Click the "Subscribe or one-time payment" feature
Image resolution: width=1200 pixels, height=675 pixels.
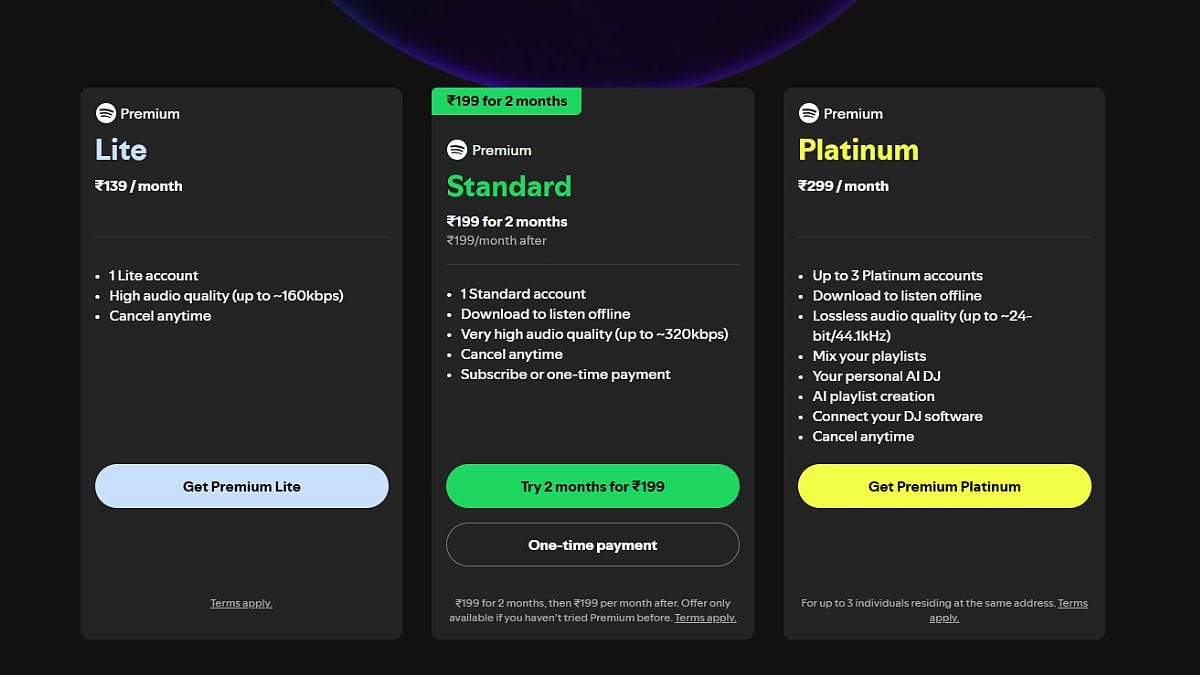[565, 374]
